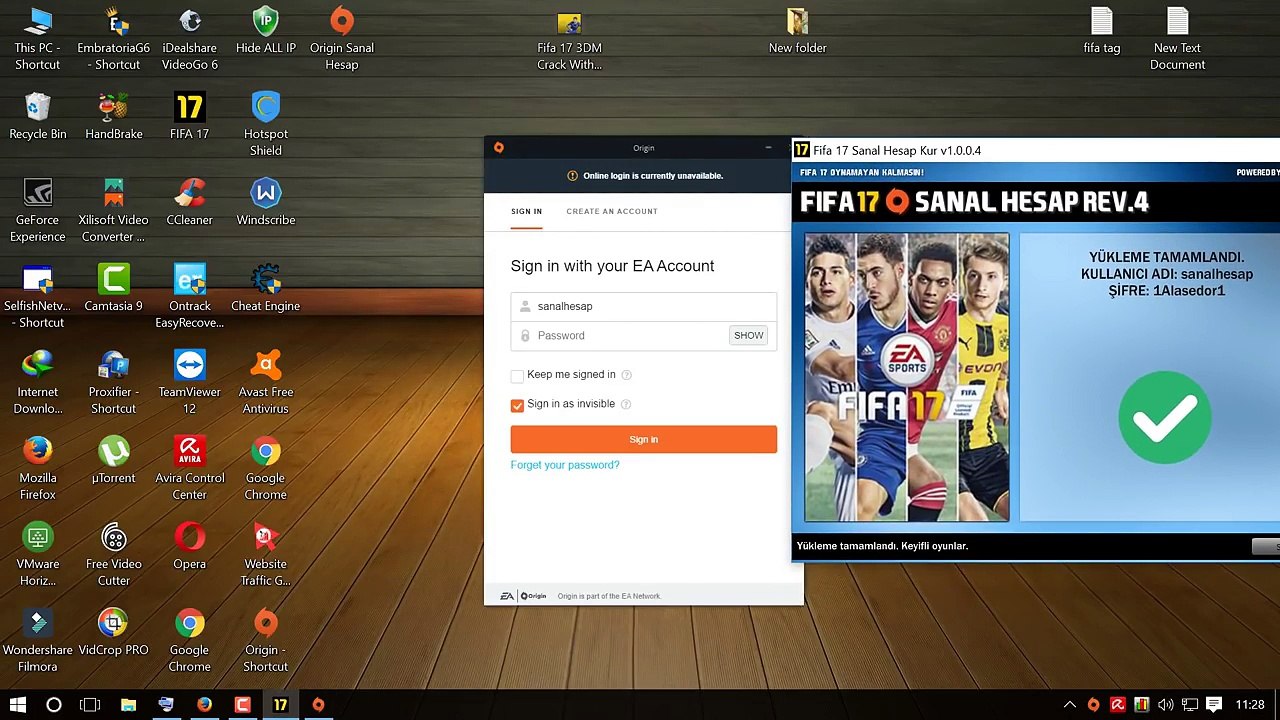Select the New folder desktop icon

(797, 32)
